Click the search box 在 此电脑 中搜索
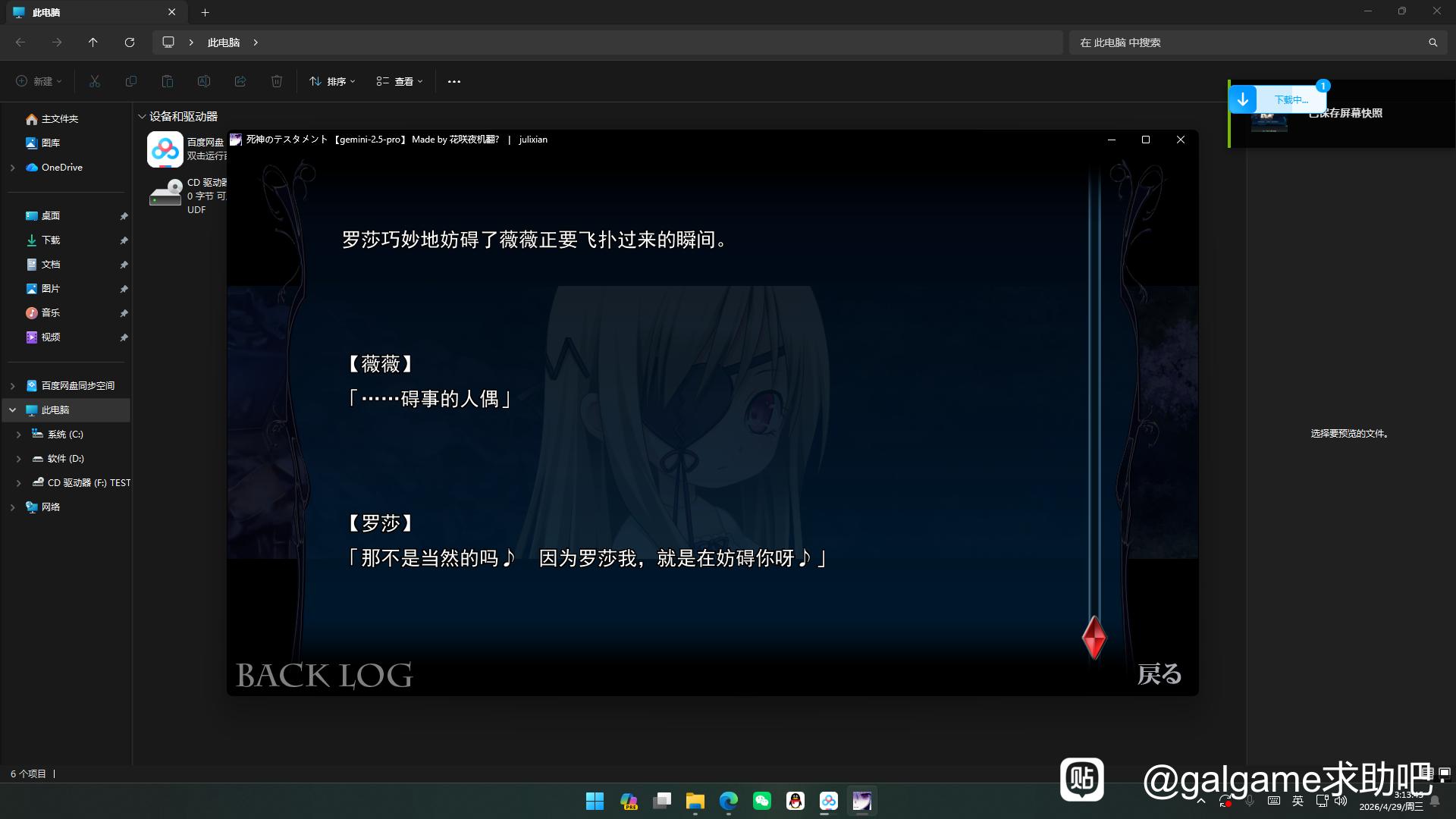 [1257, 42]
